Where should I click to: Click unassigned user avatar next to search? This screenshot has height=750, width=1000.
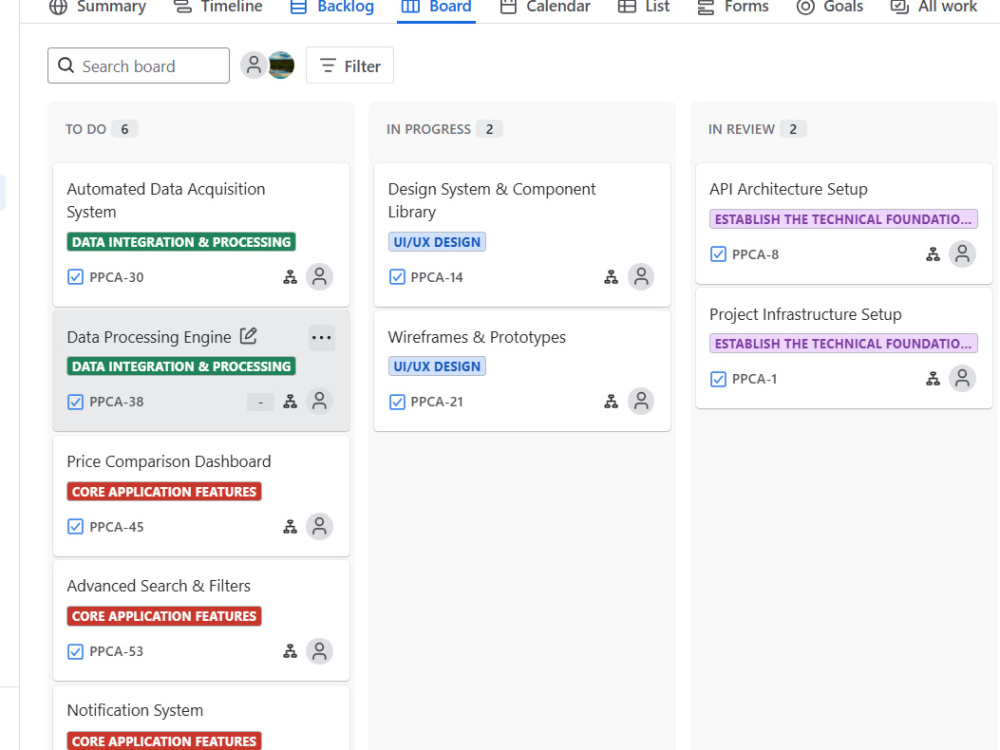tap(253, 65)
